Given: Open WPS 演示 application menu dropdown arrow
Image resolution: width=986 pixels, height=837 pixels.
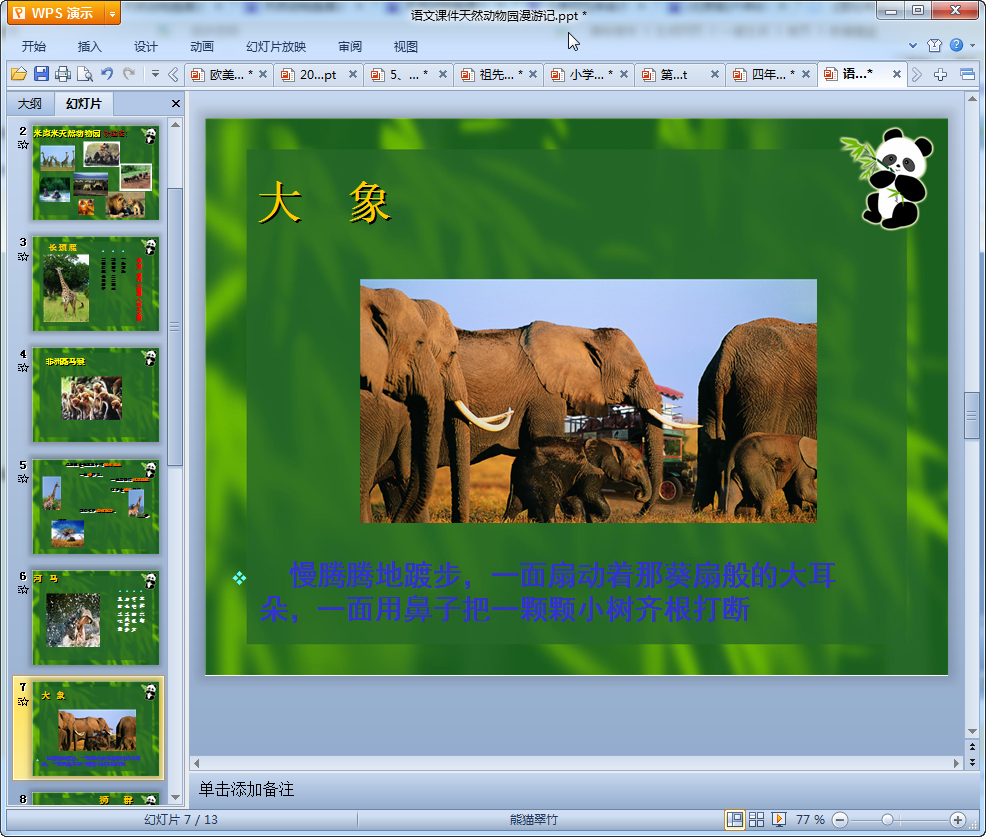Looking at the screenshot, I should point(112,13).
